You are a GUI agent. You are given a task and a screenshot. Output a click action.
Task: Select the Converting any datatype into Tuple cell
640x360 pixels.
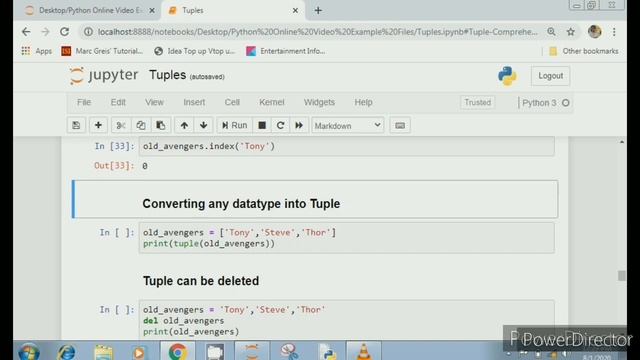[315, 199]
